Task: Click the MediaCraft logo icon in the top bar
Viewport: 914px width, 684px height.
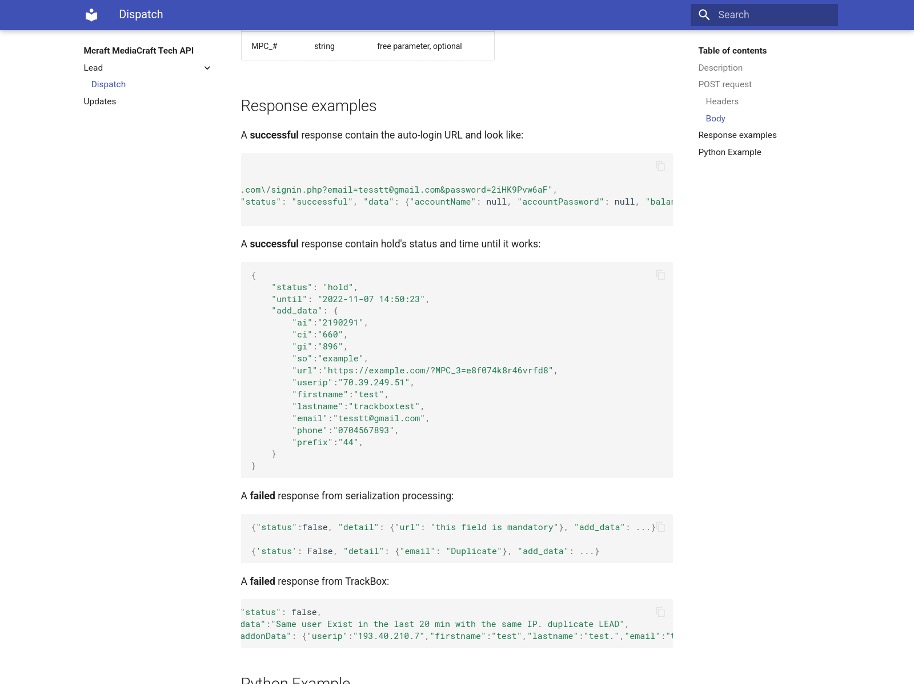Action: coord(90,15)
